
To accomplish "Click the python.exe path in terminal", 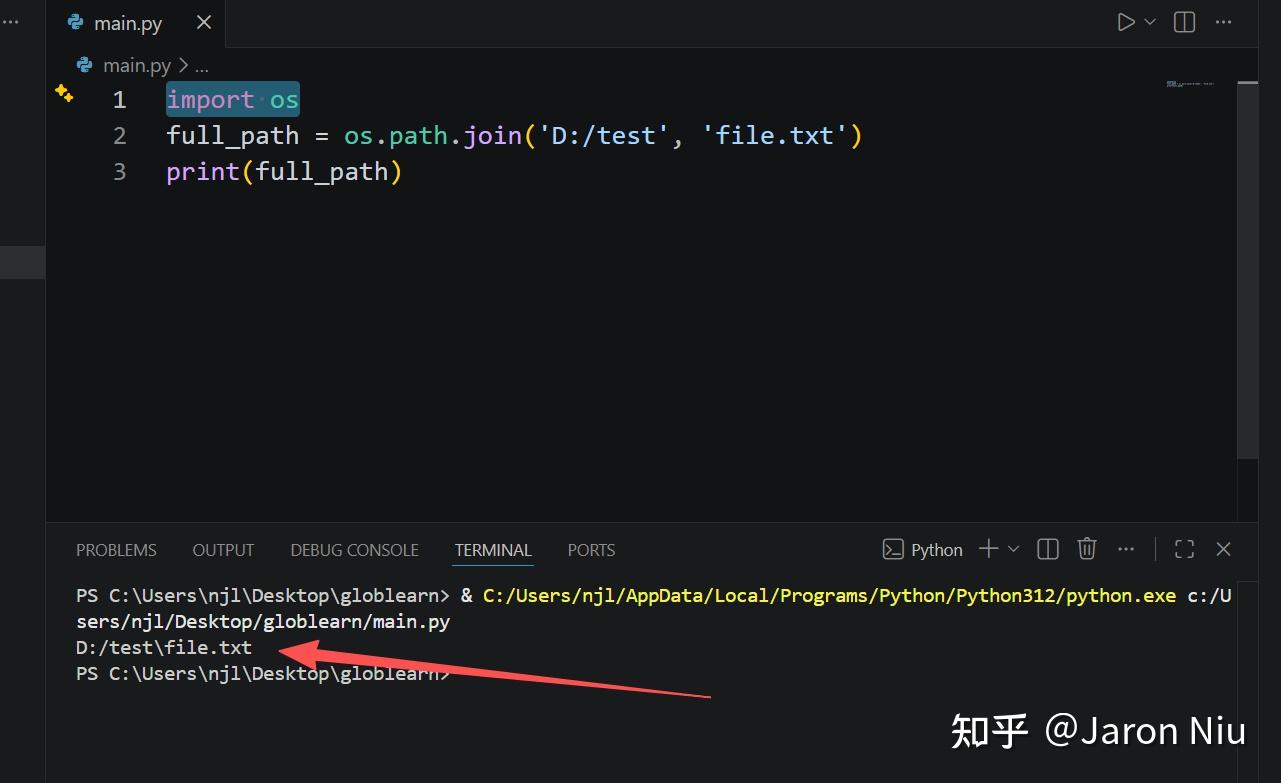I will [829, 595].
